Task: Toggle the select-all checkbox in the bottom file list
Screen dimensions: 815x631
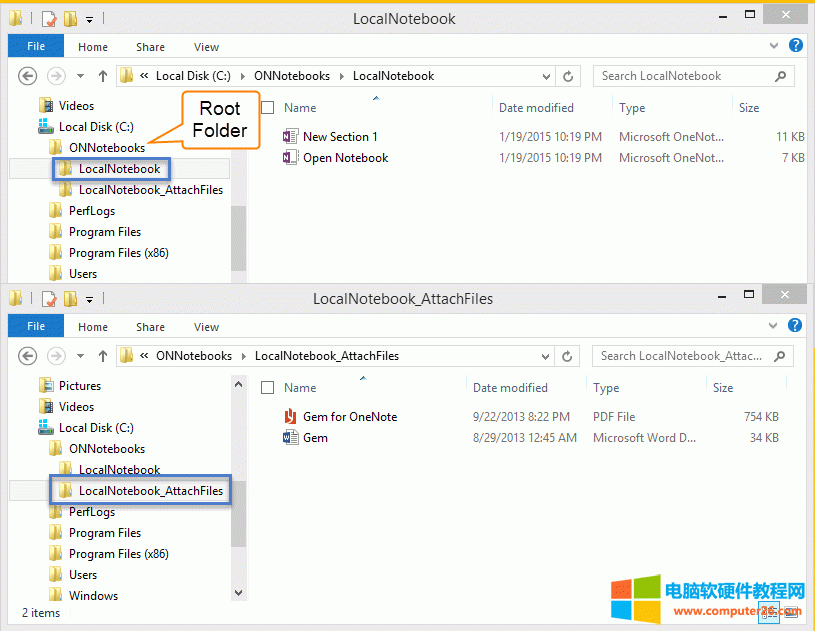Action: [x=268, y=388]
